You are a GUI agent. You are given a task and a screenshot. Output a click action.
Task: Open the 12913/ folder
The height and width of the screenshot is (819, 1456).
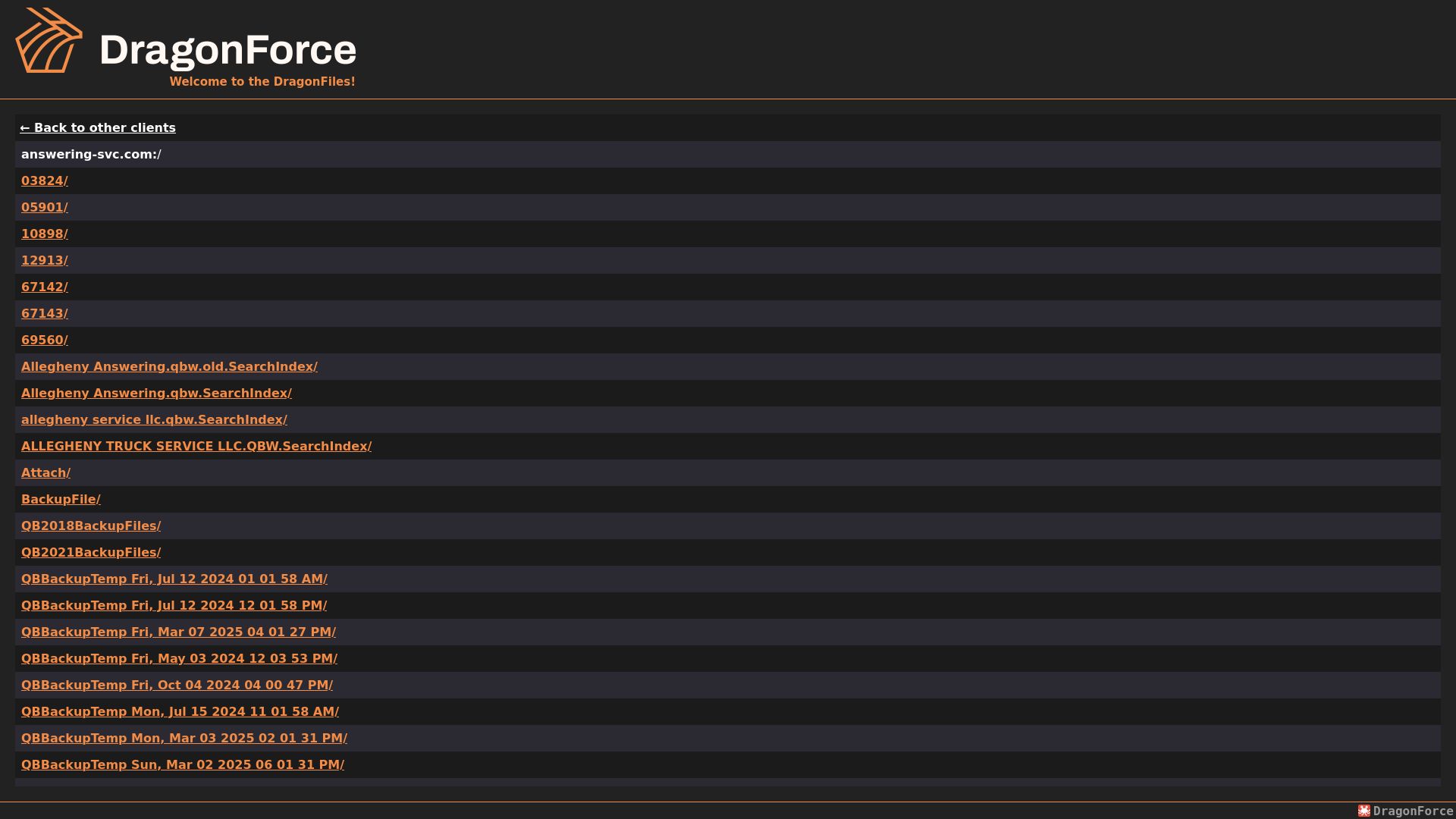(45, 260)
